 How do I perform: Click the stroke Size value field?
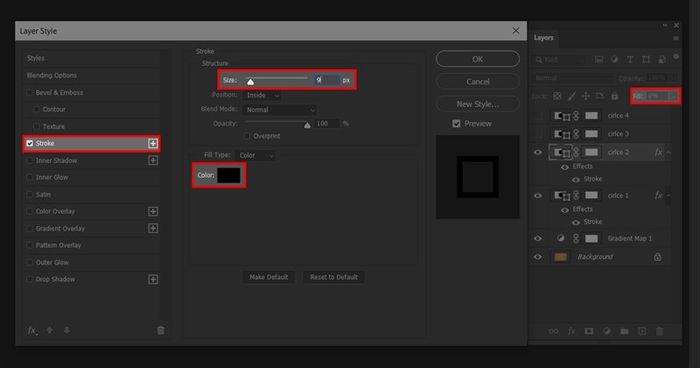click(x=327, y=80)
